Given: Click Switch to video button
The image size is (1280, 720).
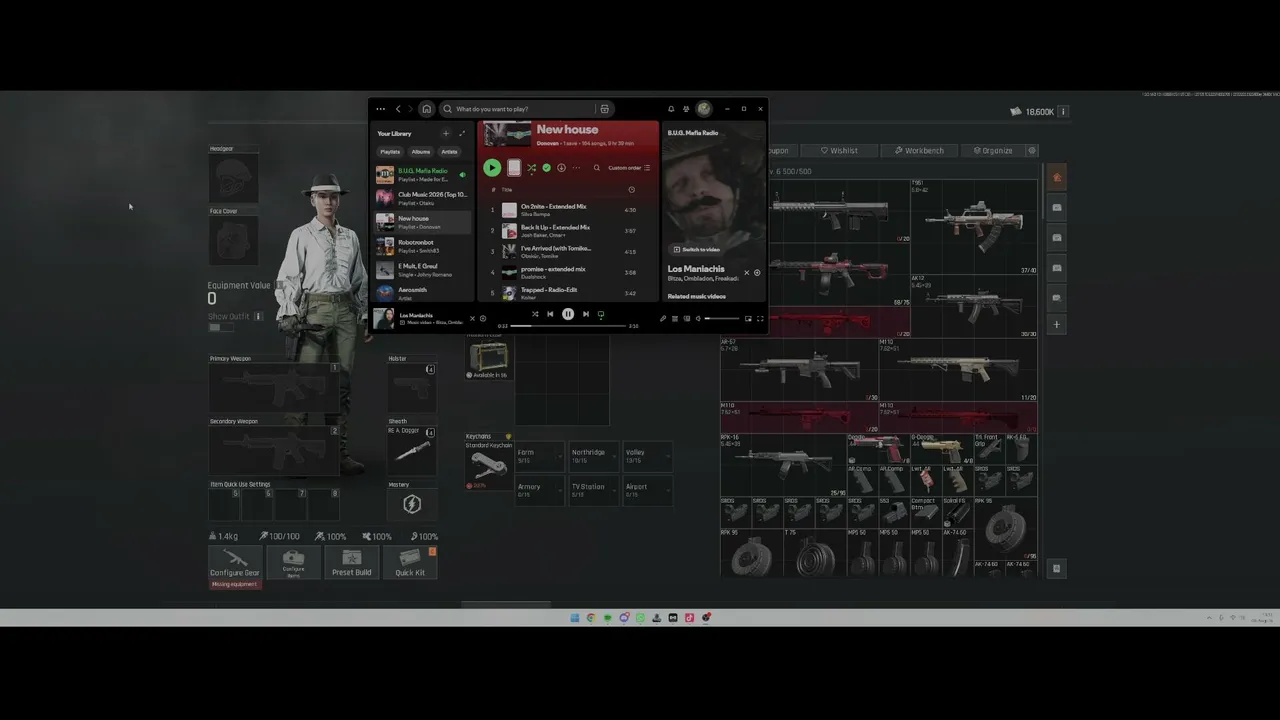Looking at the screenshot, I should (x=696, y=249).
